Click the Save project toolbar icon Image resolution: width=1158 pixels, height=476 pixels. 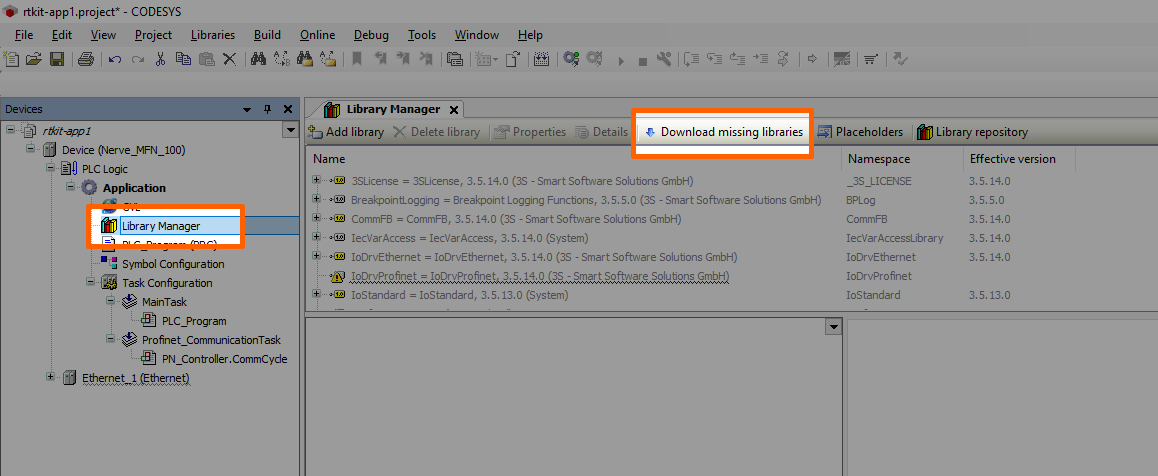tap(57, 59)
